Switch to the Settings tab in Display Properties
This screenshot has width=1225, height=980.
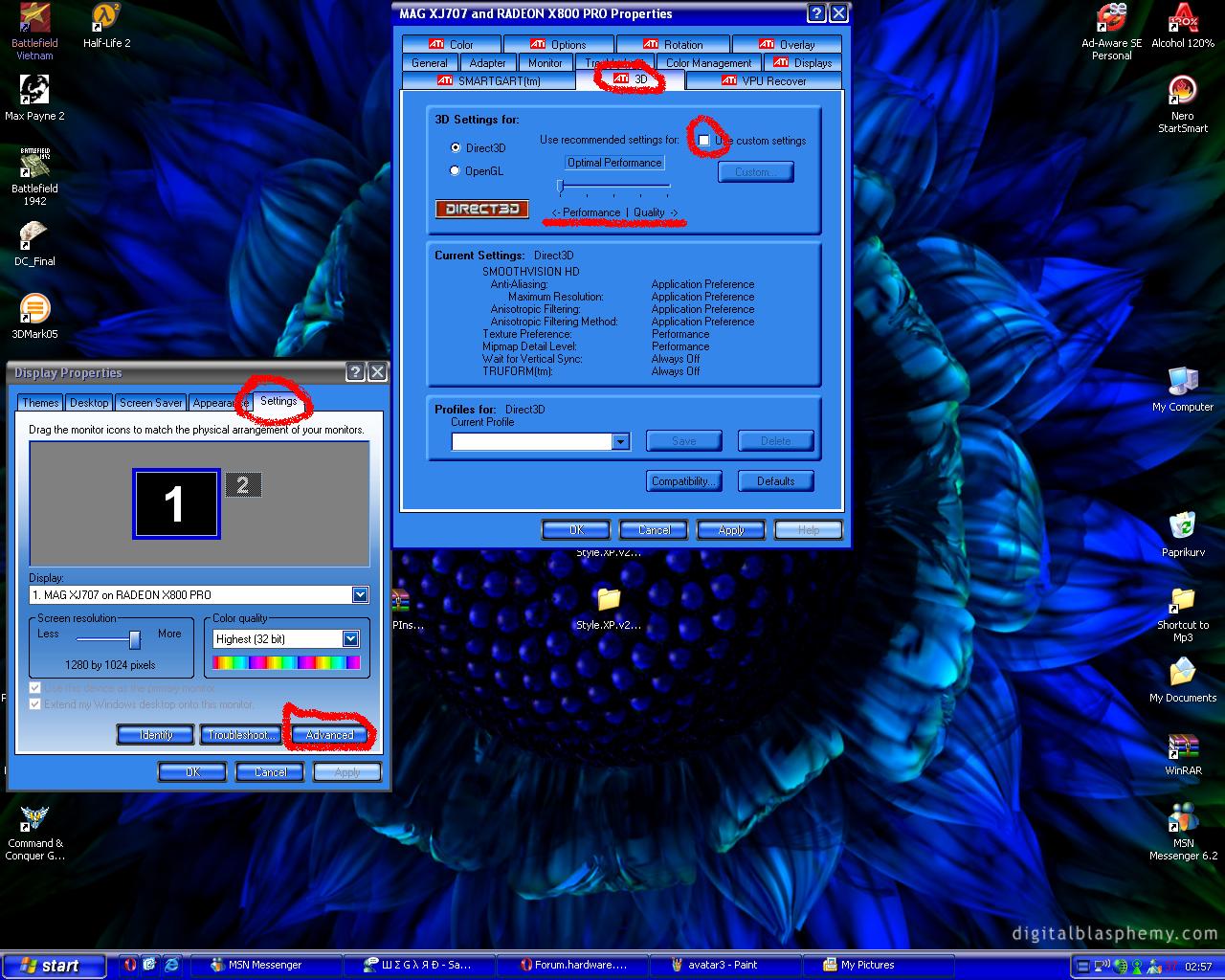278,401
